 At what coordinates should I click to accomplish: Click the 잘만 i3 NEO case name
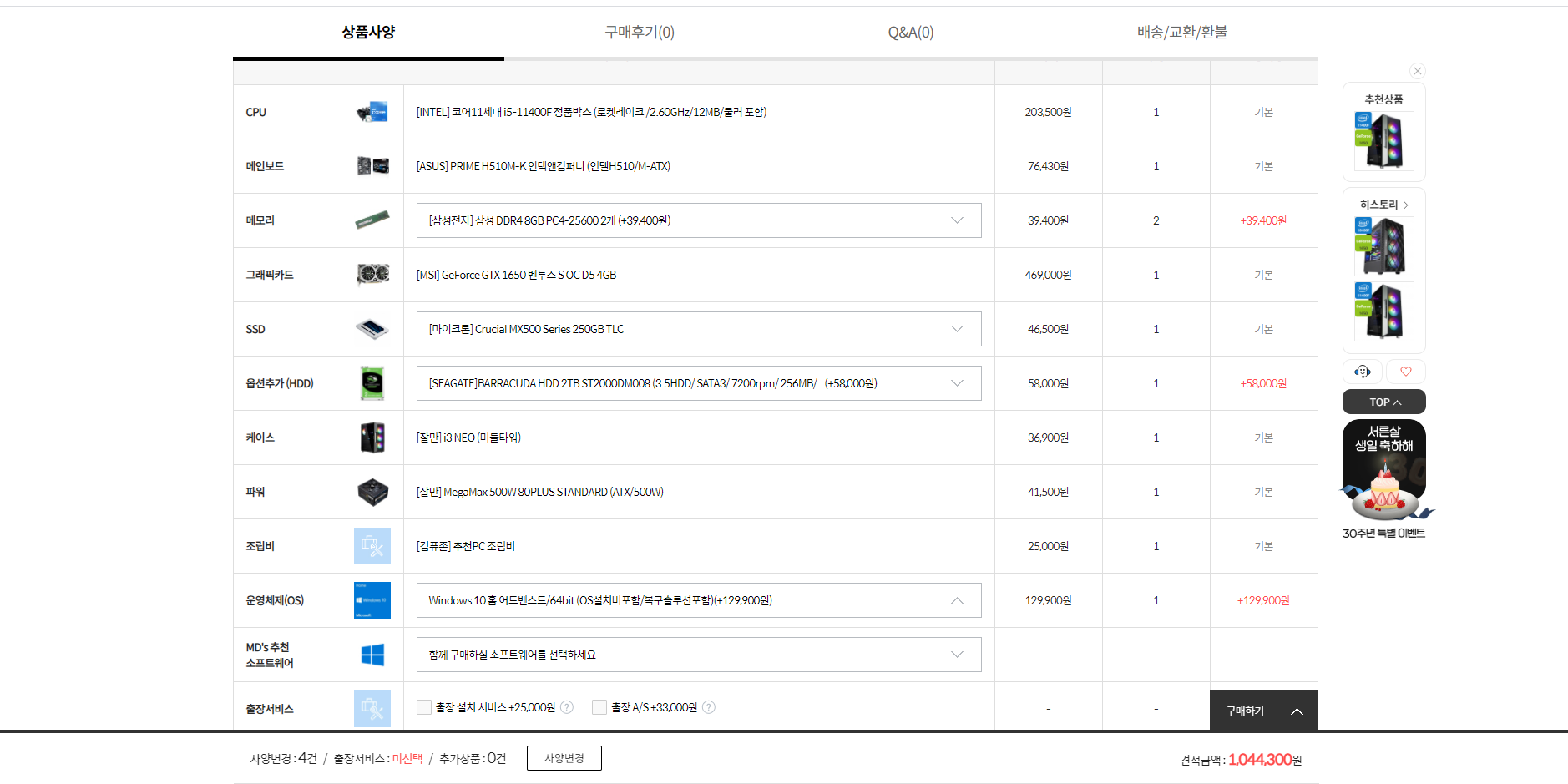[468, 438]
